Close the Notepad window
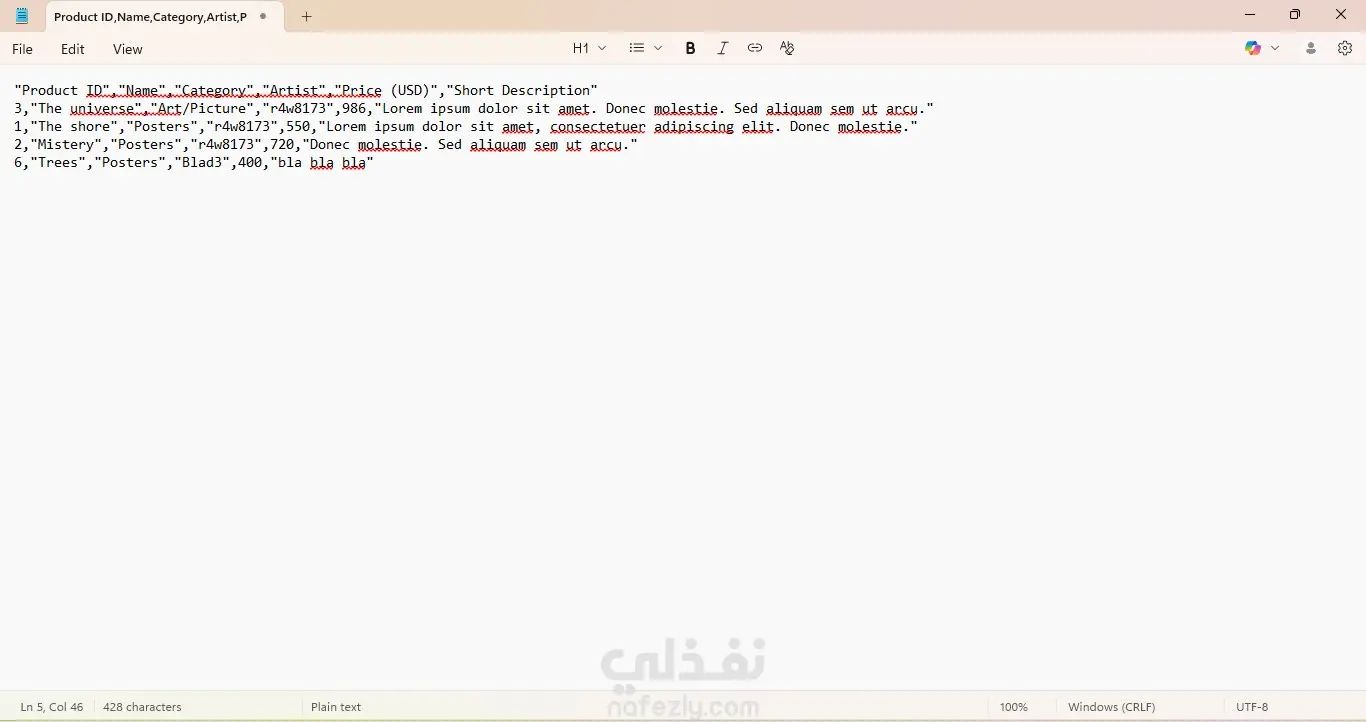1366x722 pixels. (x=1342, y=15)
